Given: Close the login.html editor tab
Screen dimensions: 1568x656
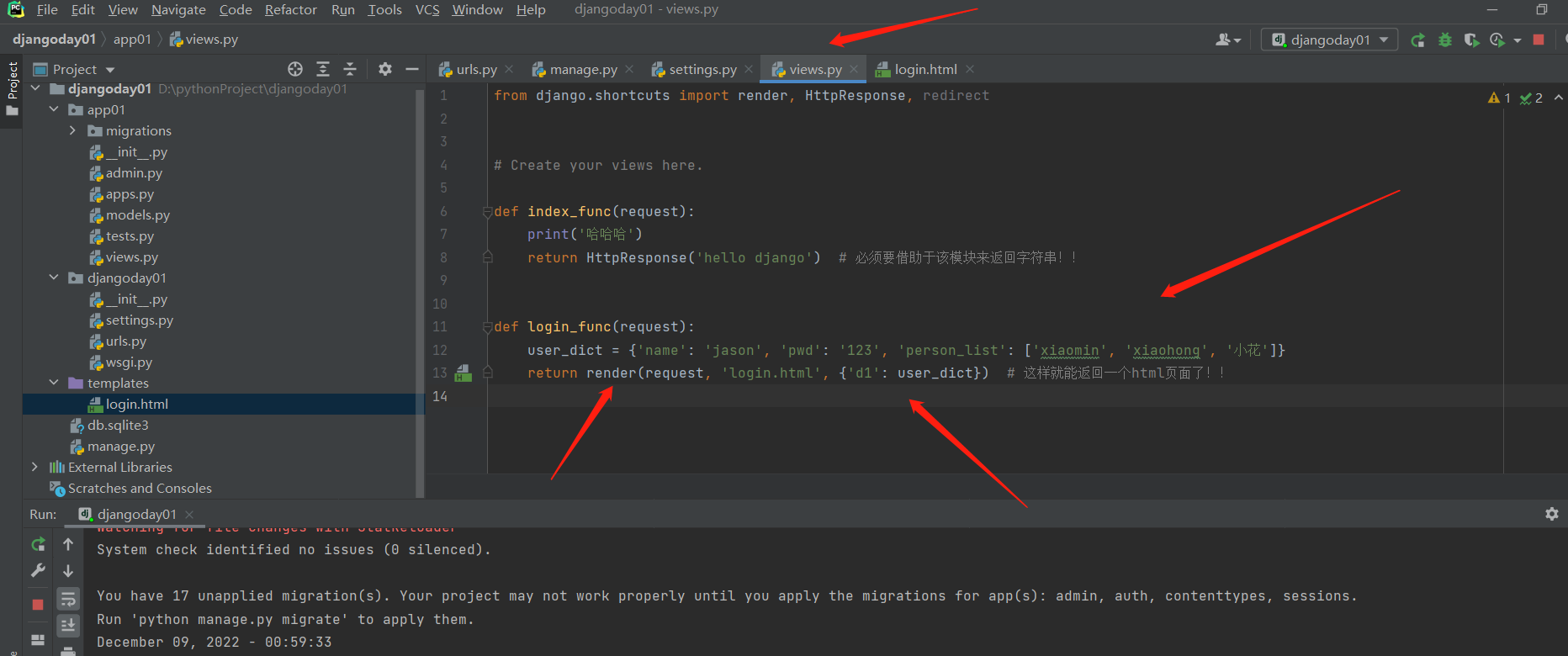Looking at the screenshot, I should (970, 69).
